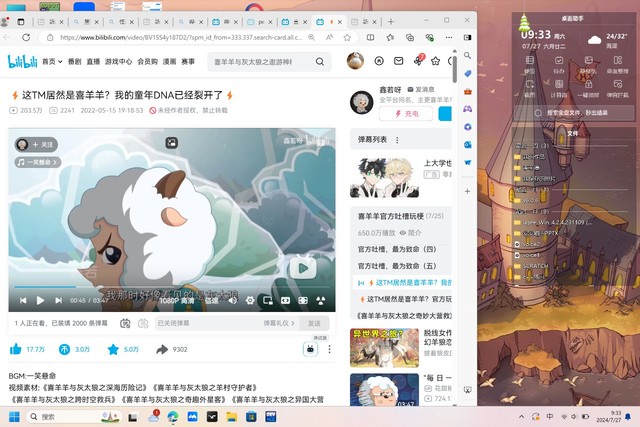Toggle web fullscreen mode
The height and width of the screenshot is (427, 640).
pyautogui.click(x=302, y=300)
